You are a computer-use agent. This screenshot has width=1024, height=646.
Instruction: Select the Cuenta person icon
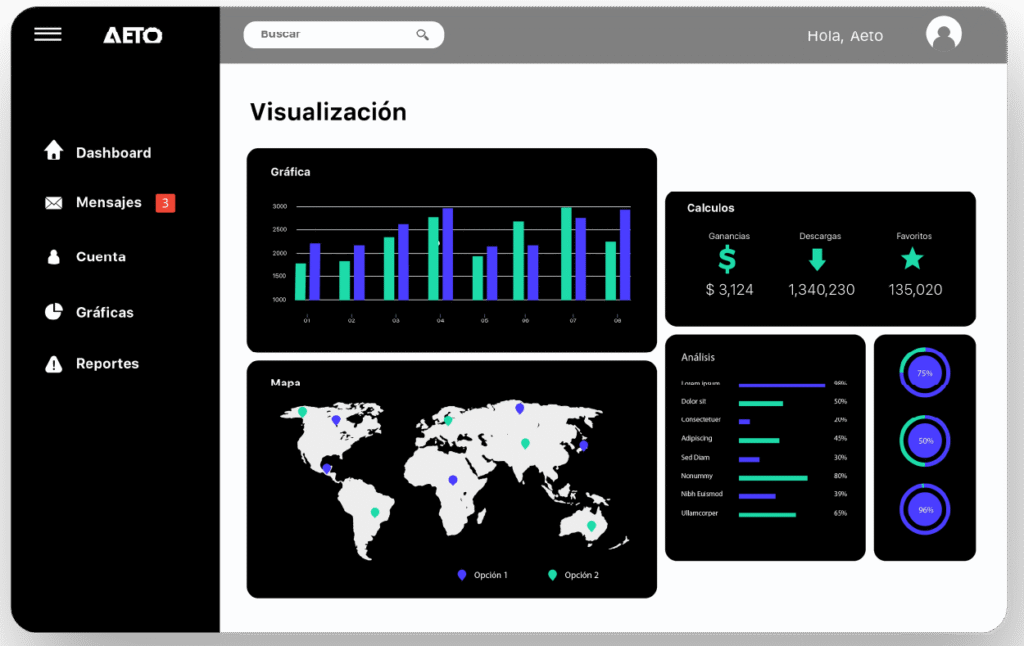[54, 257]
